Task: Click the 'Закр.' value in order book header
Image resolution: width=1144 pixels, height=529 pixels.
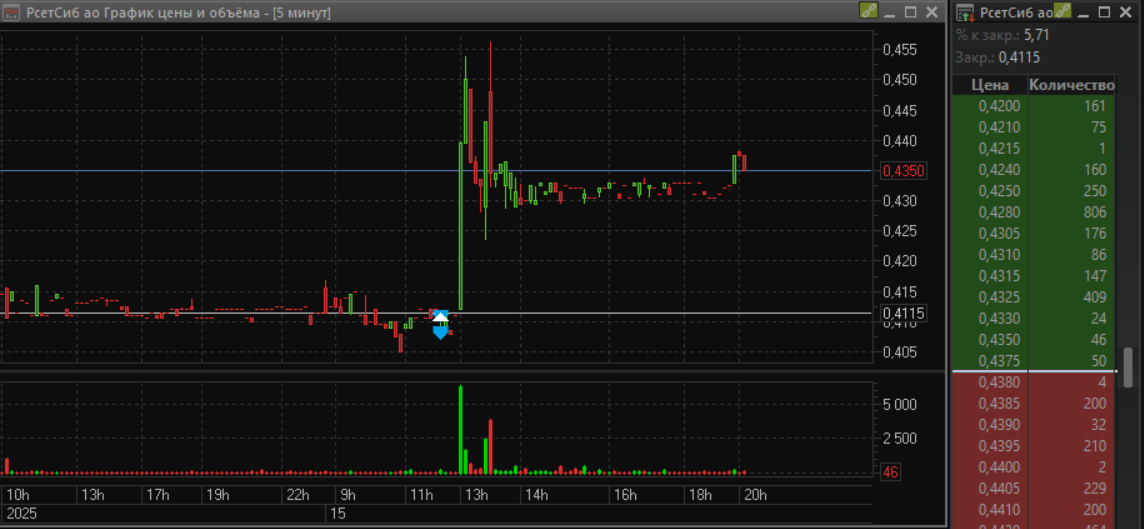Action: pos(1019,58)
